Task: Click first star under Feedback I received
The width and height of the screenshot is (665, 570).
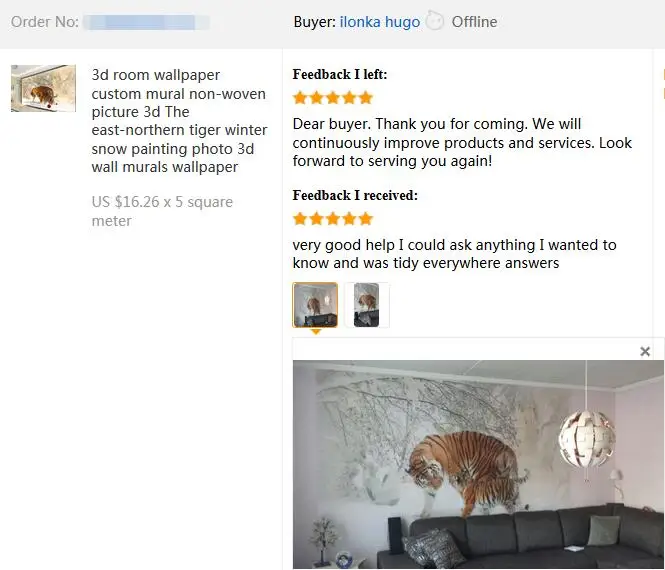Action: 300,219
